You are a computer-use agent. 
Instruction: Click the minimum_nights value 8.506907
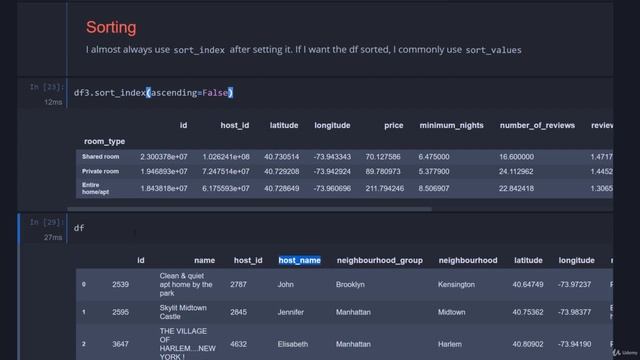point(433,189)
